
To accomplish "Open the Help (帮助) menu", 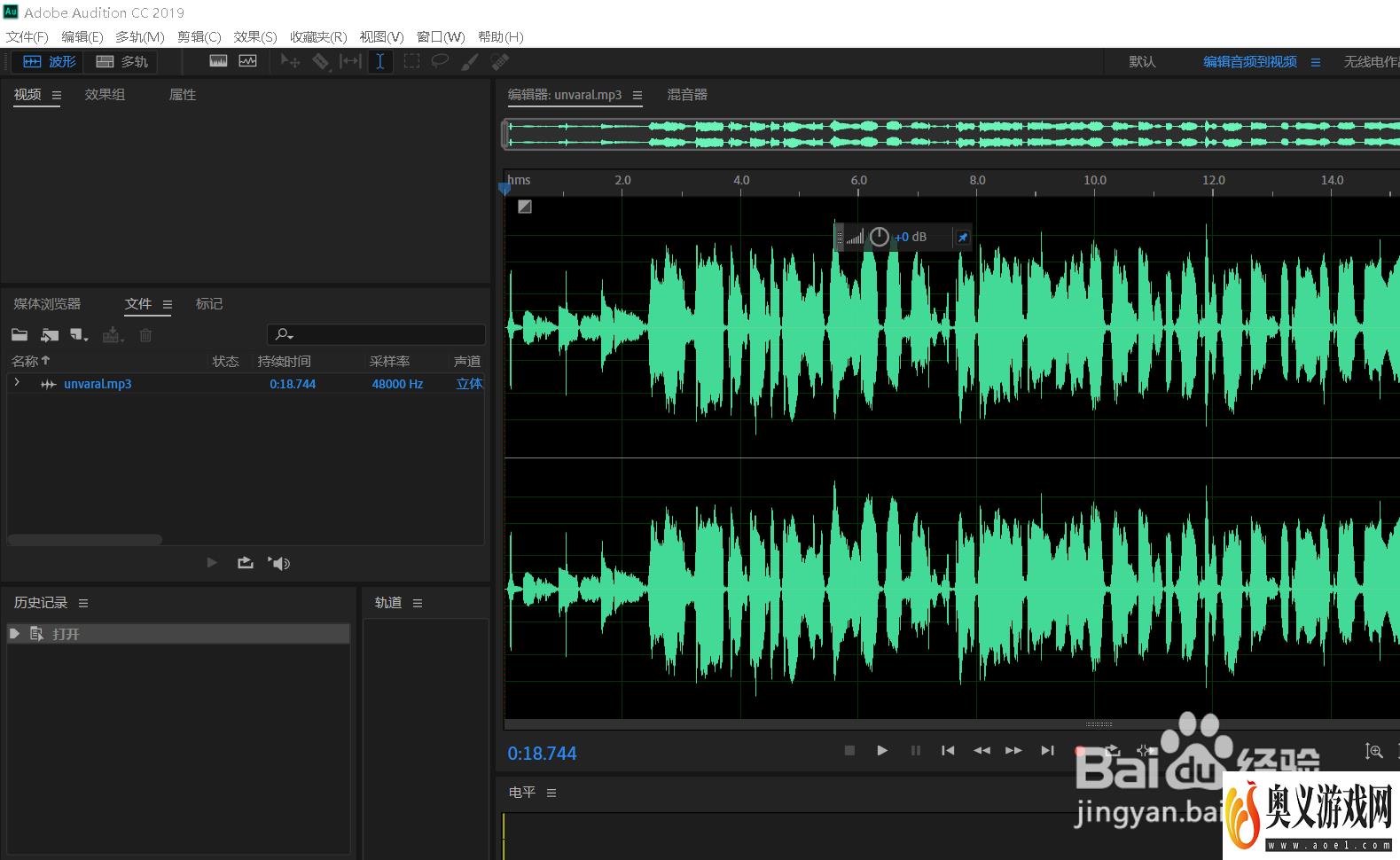I will pyautogui.click(x=500, y=36).
